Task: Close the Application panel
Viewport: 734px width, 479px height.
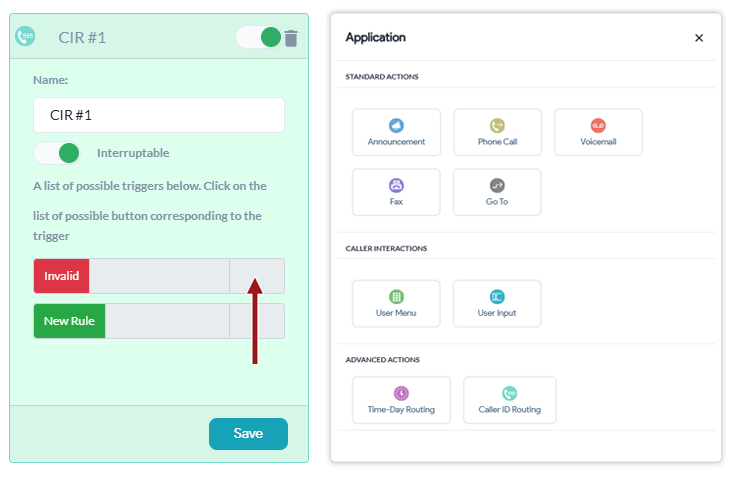Action: [x=698, y=38]
